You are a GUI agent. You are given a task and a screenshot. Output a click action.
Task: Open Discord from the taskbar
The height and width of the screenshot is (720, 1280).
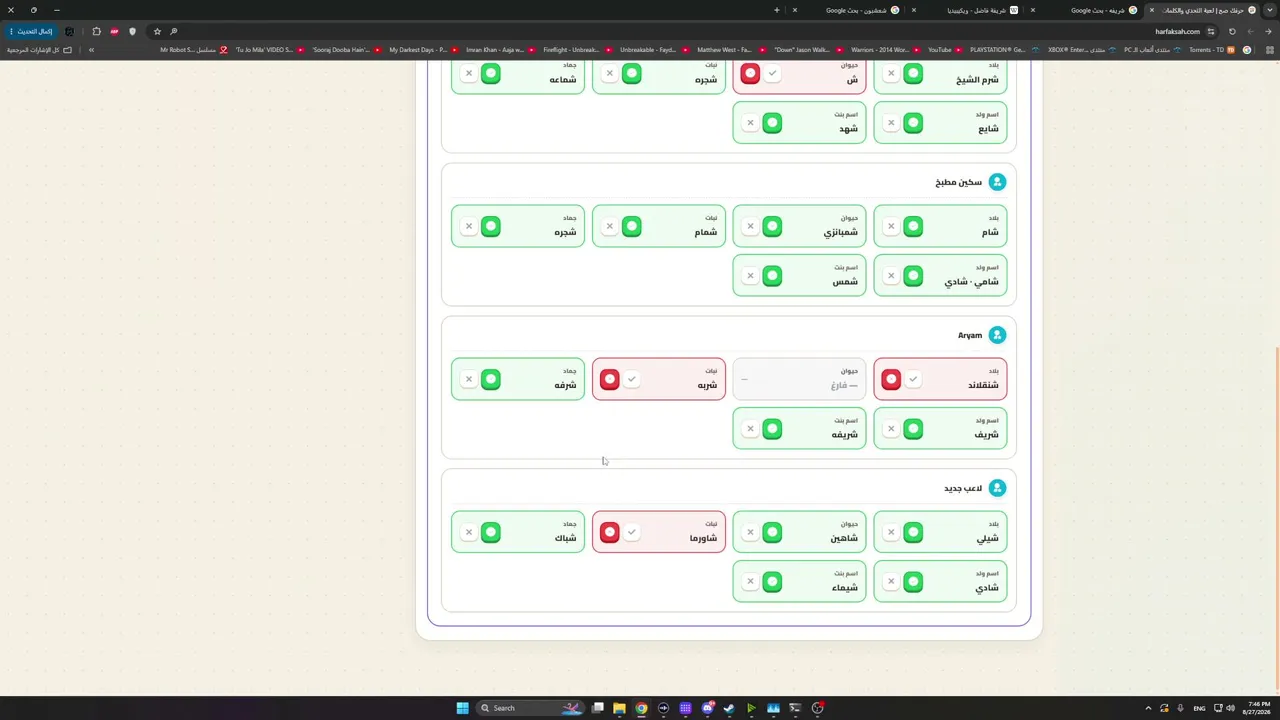707,708
